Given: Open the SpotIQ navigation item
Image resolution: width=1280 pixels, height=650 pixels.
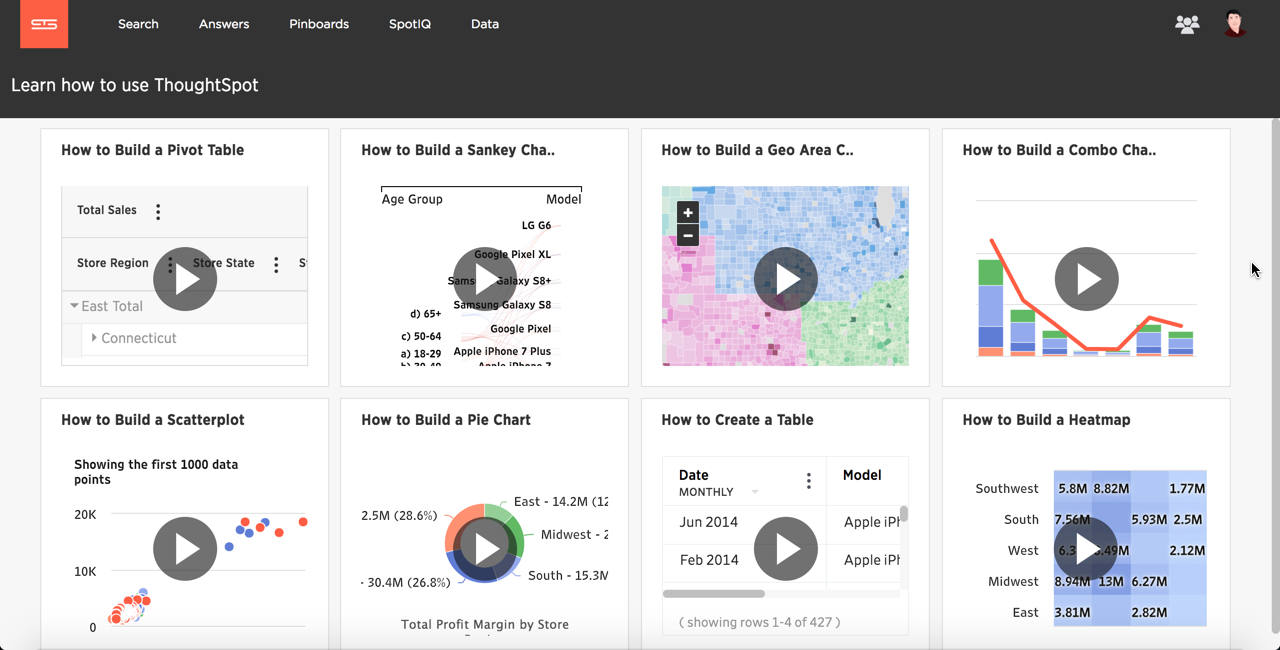Looking at the screenshot, I should (410, 24).
